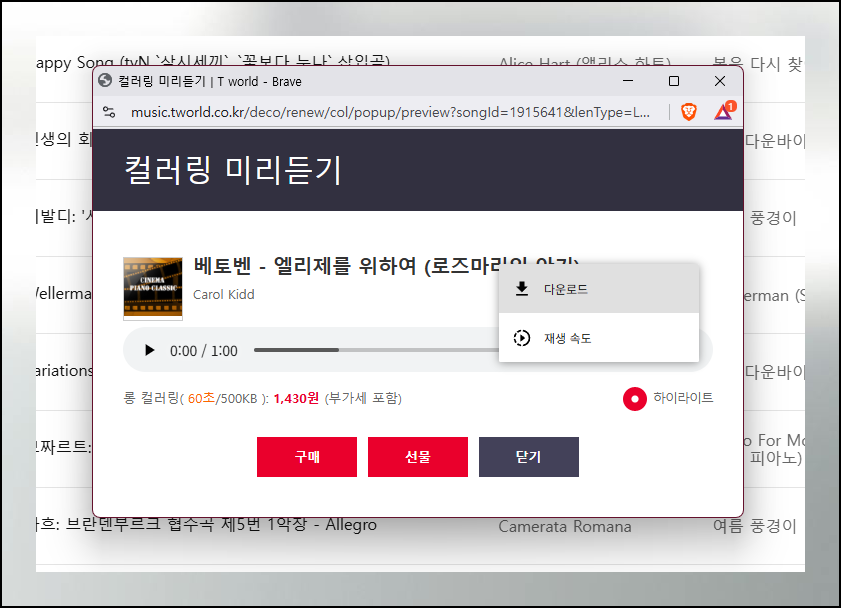Click the 컬러링 미리듣기 header title

(x=233, y=170)
